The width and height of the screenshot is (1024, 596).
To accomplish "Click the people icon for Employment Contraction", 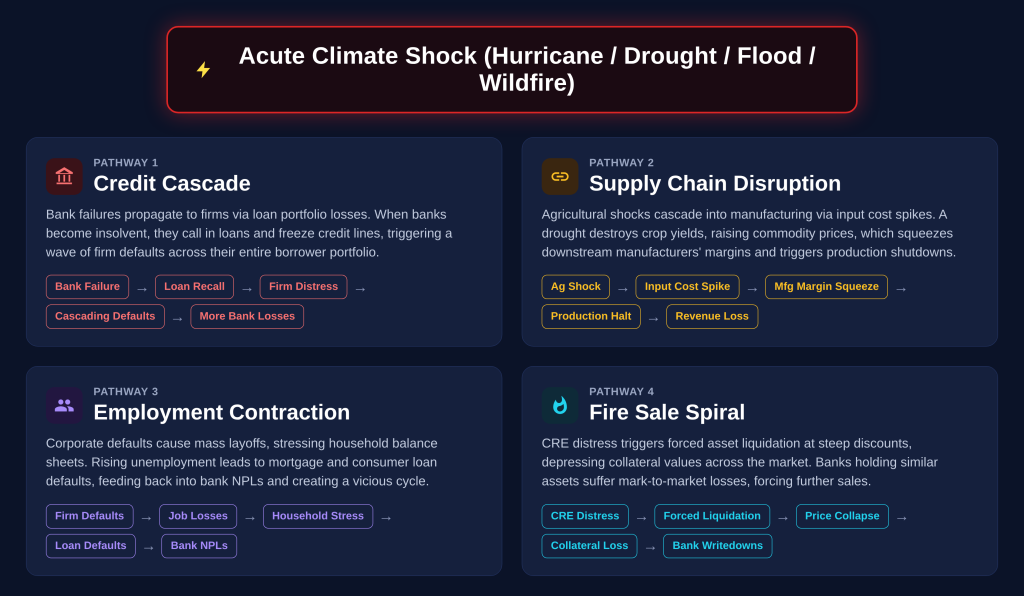I will pos(64,405).
